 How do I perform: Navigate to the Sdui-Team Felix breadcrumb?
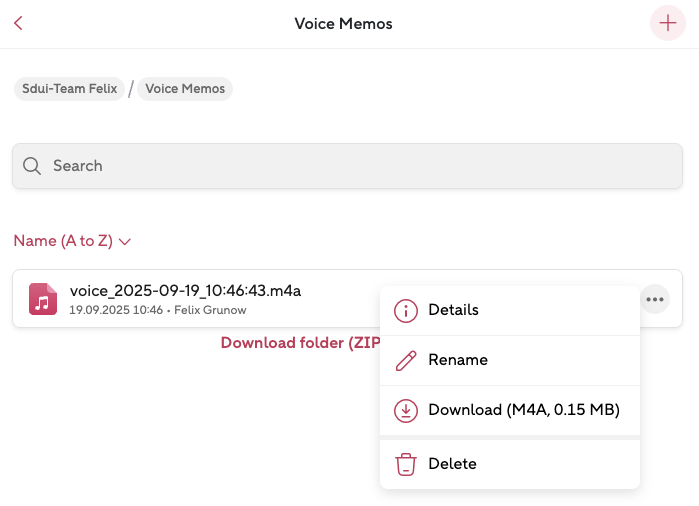[x=69, y=89]
